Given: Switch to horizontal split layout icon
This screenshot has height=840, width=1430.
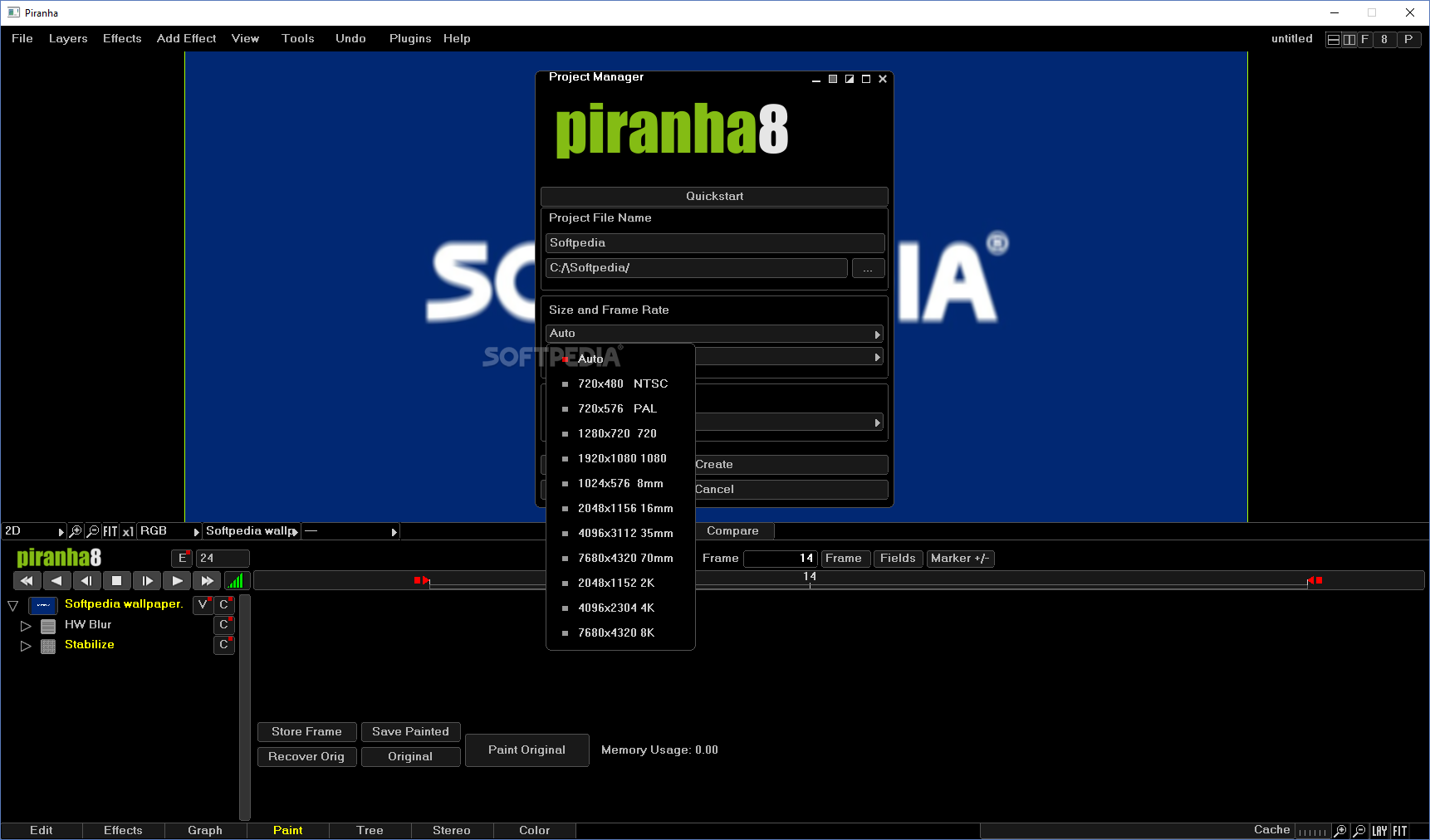Looking at the screenshot, I should pyautogui.click(x=1334, y=39).
